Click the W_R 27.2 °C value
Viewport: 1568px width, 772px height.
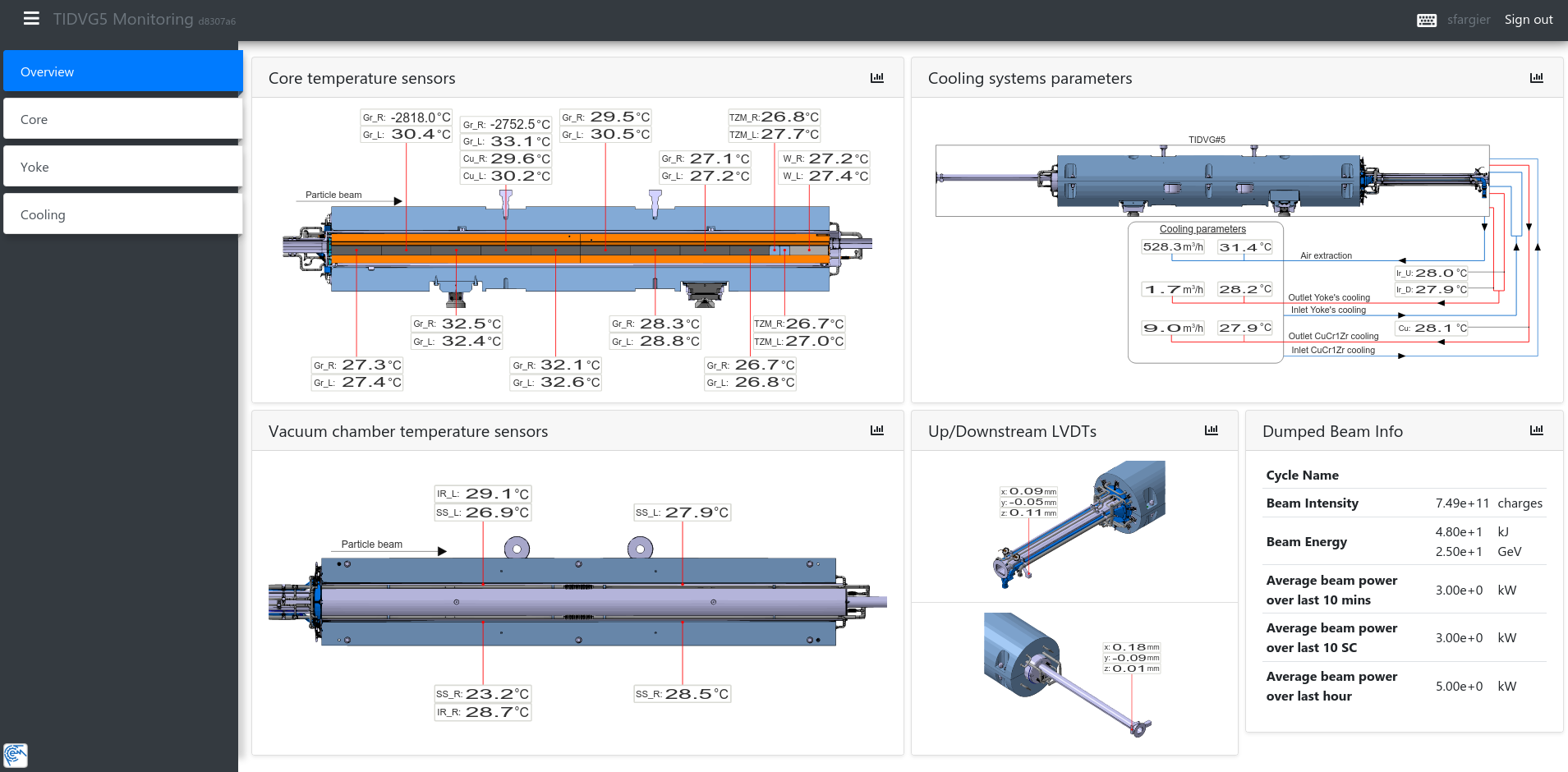(825, 159)
